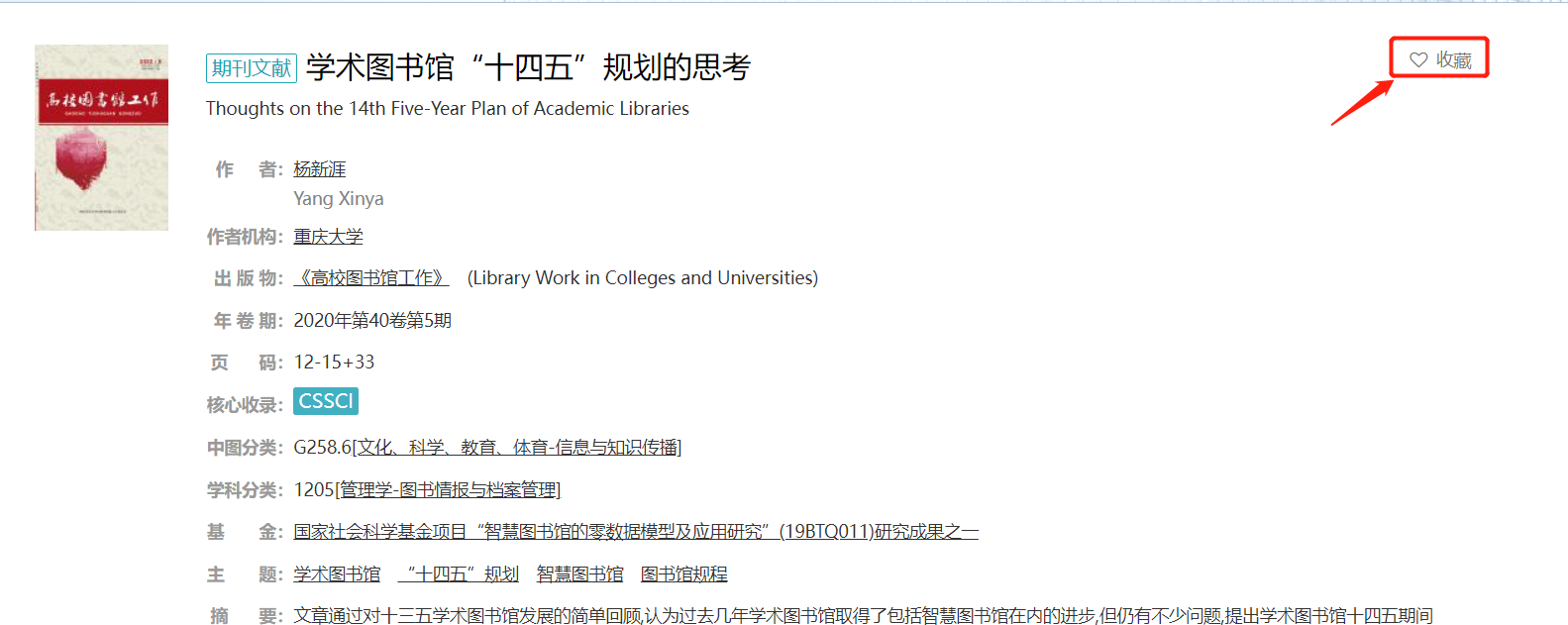This screenshot has width=1568, height=625.
Task: Open the journal cover thumbnail
Action: tap(101, 138)
